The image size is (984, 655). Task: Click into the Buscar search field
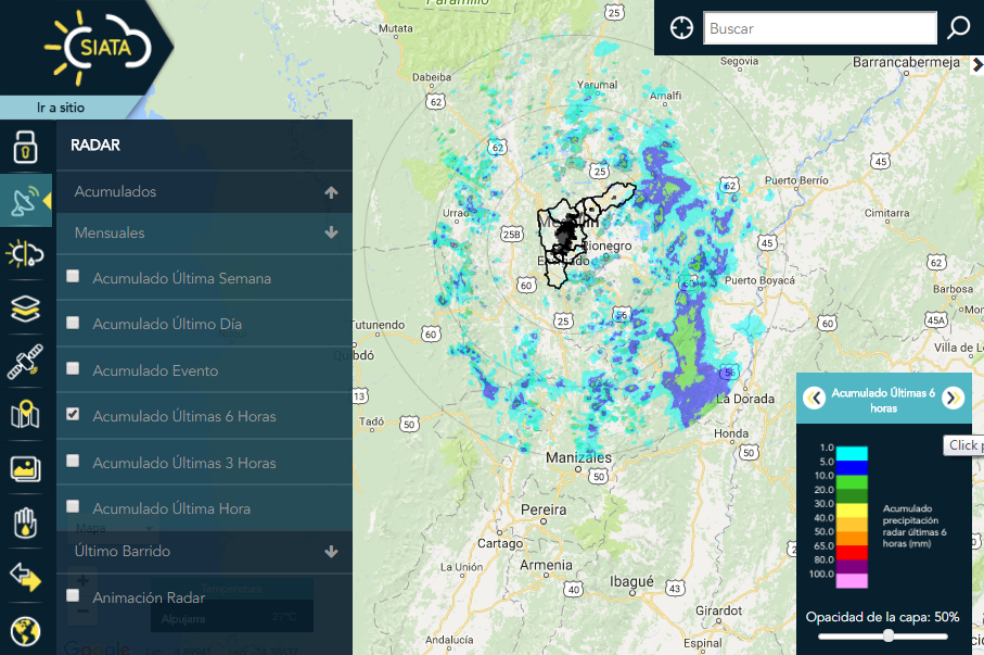click(820, 28)
